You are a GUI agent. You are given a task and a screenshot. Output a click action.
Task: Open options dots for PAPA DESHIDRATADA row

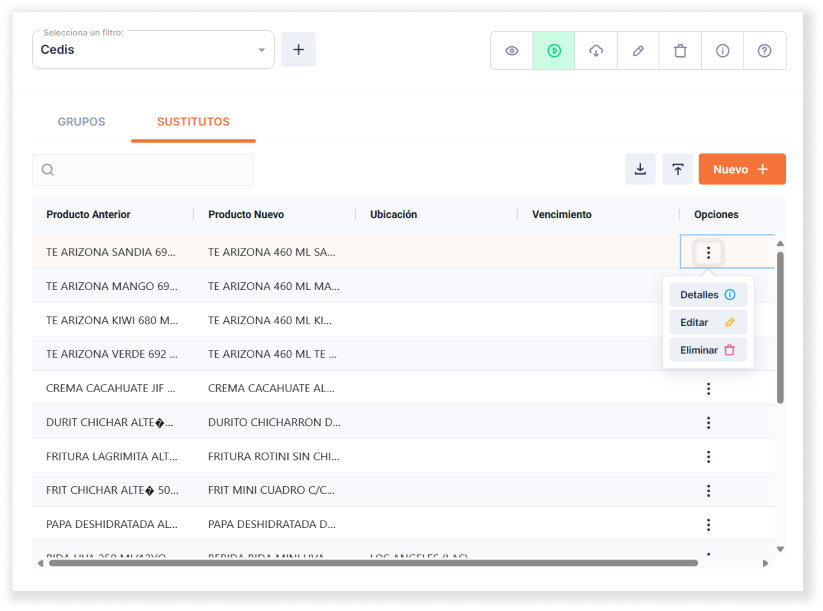[708, 524]
